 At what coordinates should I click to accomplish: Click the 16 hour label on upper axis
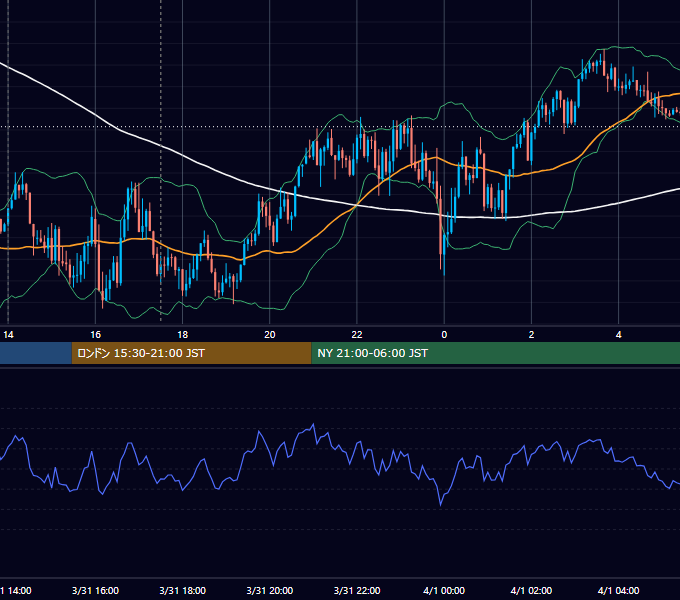tap(95, 335)
